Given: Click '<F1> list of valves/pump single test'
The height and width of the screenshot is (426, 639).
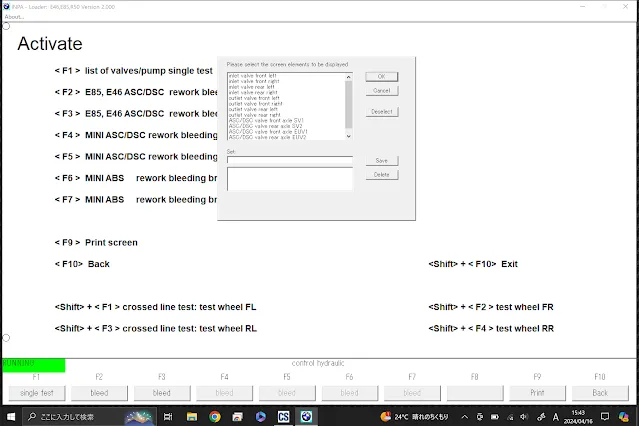Looking at the screenshot, I should pos(134,71).
